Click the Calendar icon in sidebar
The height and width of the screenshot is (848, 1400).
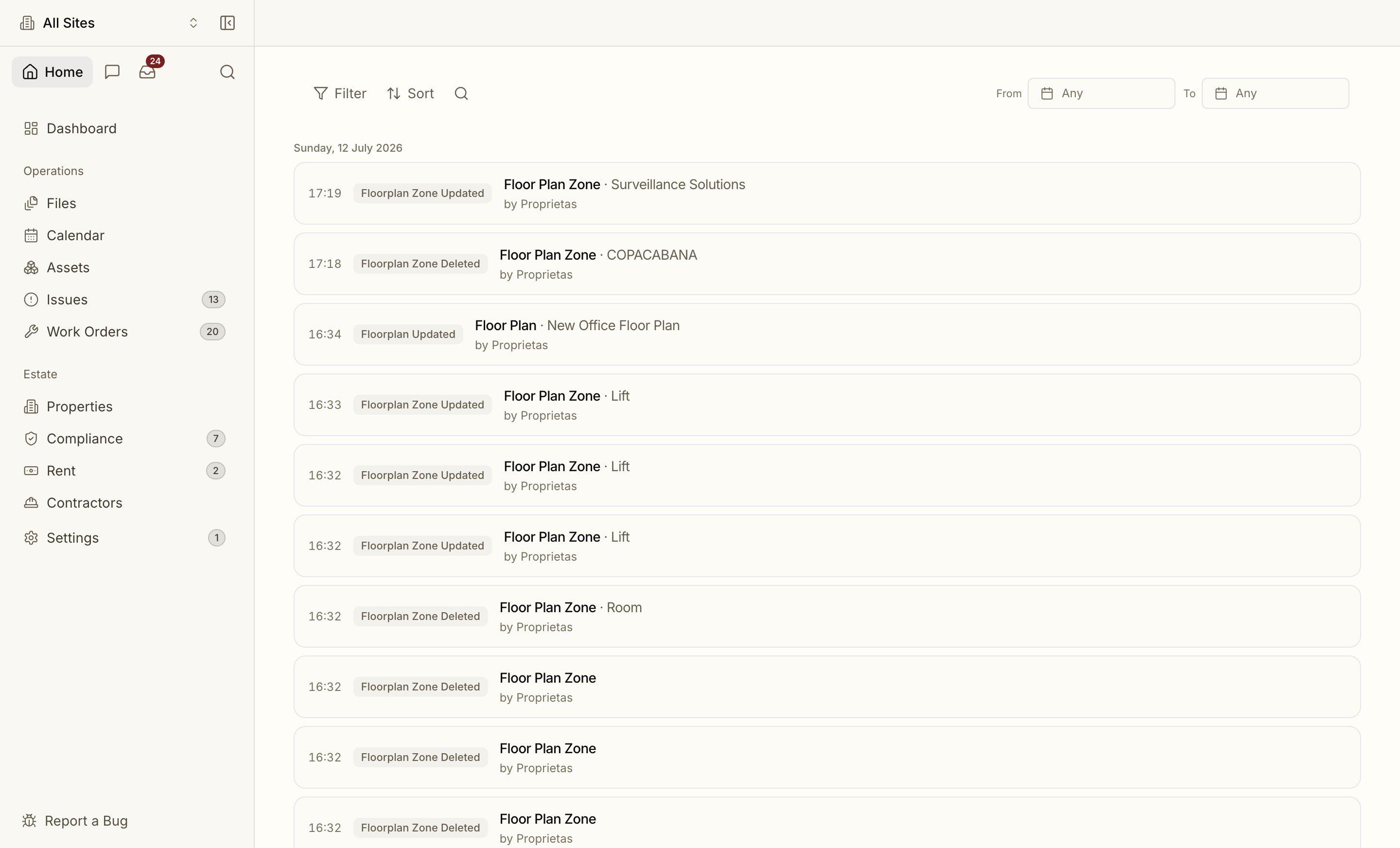[x=31, y=235]
